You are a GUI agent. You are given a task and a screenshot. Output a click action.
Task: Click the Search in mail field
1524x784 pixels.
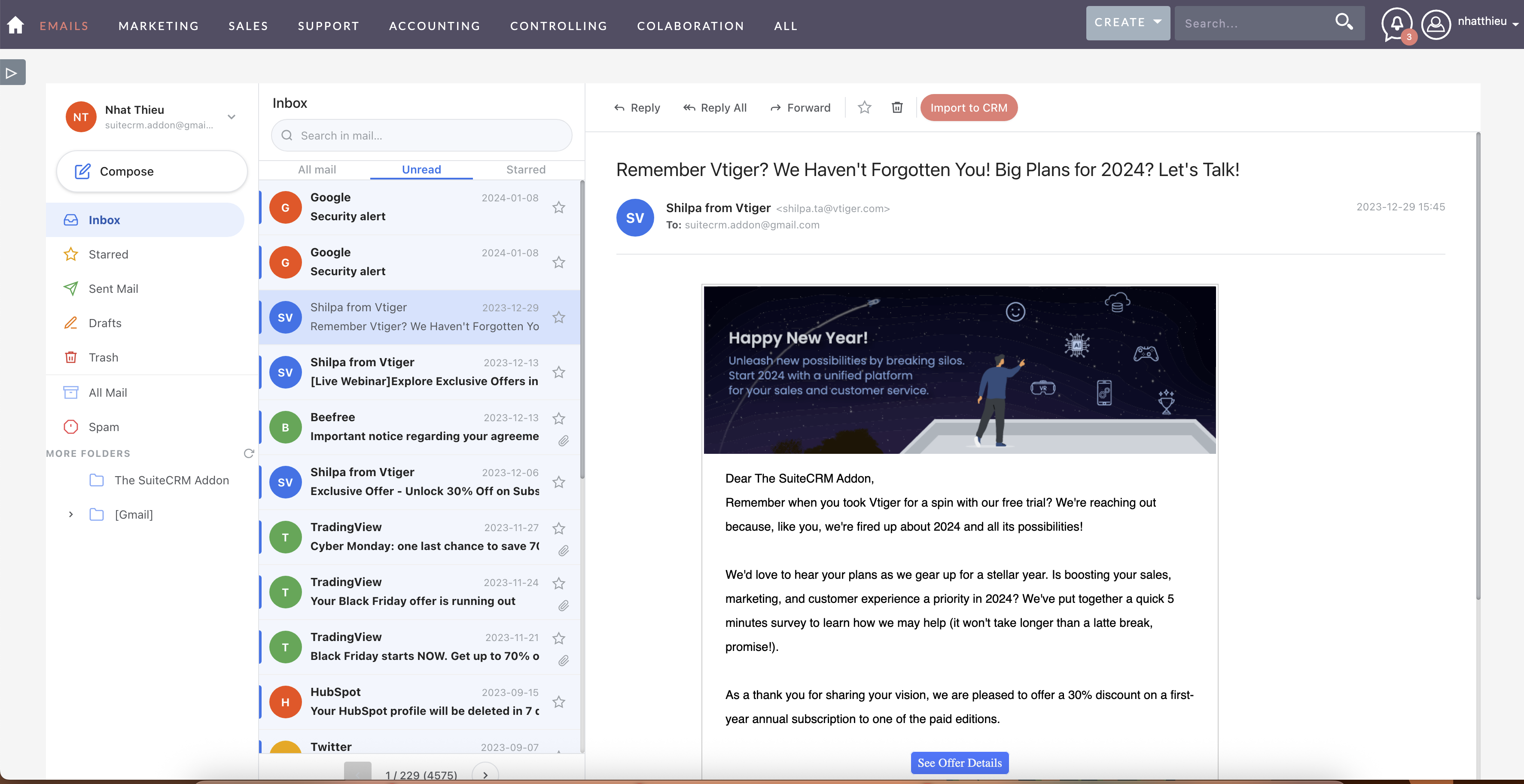[421, 135]
